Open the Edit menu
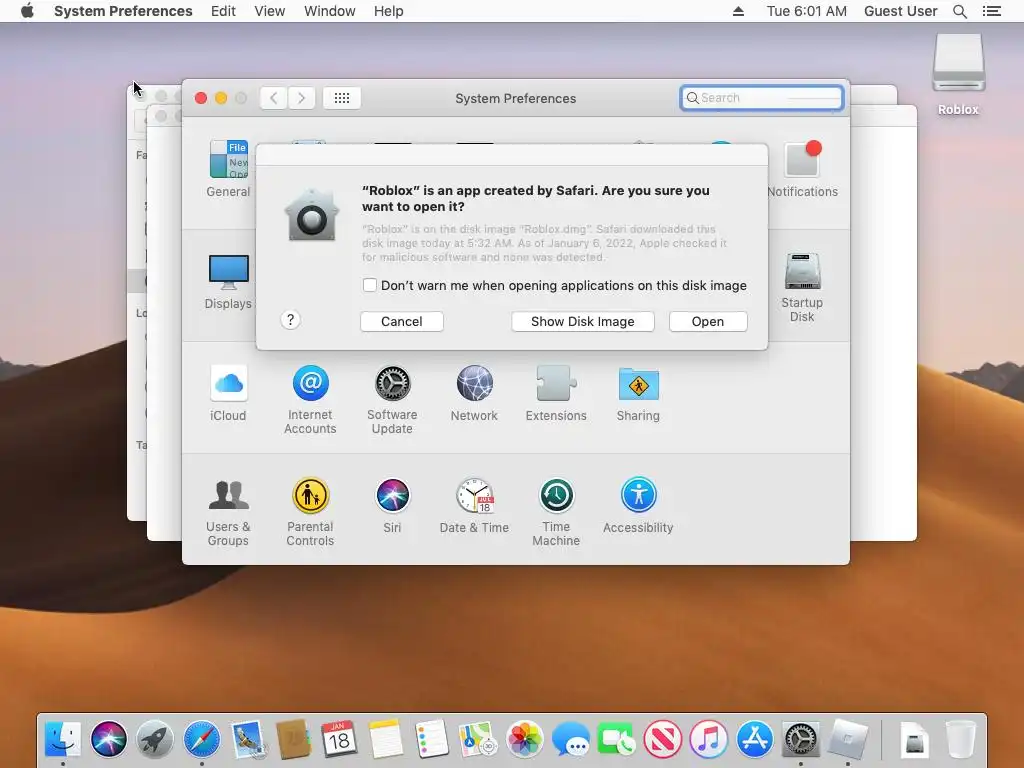The image size is (1024, 768). 223,11
